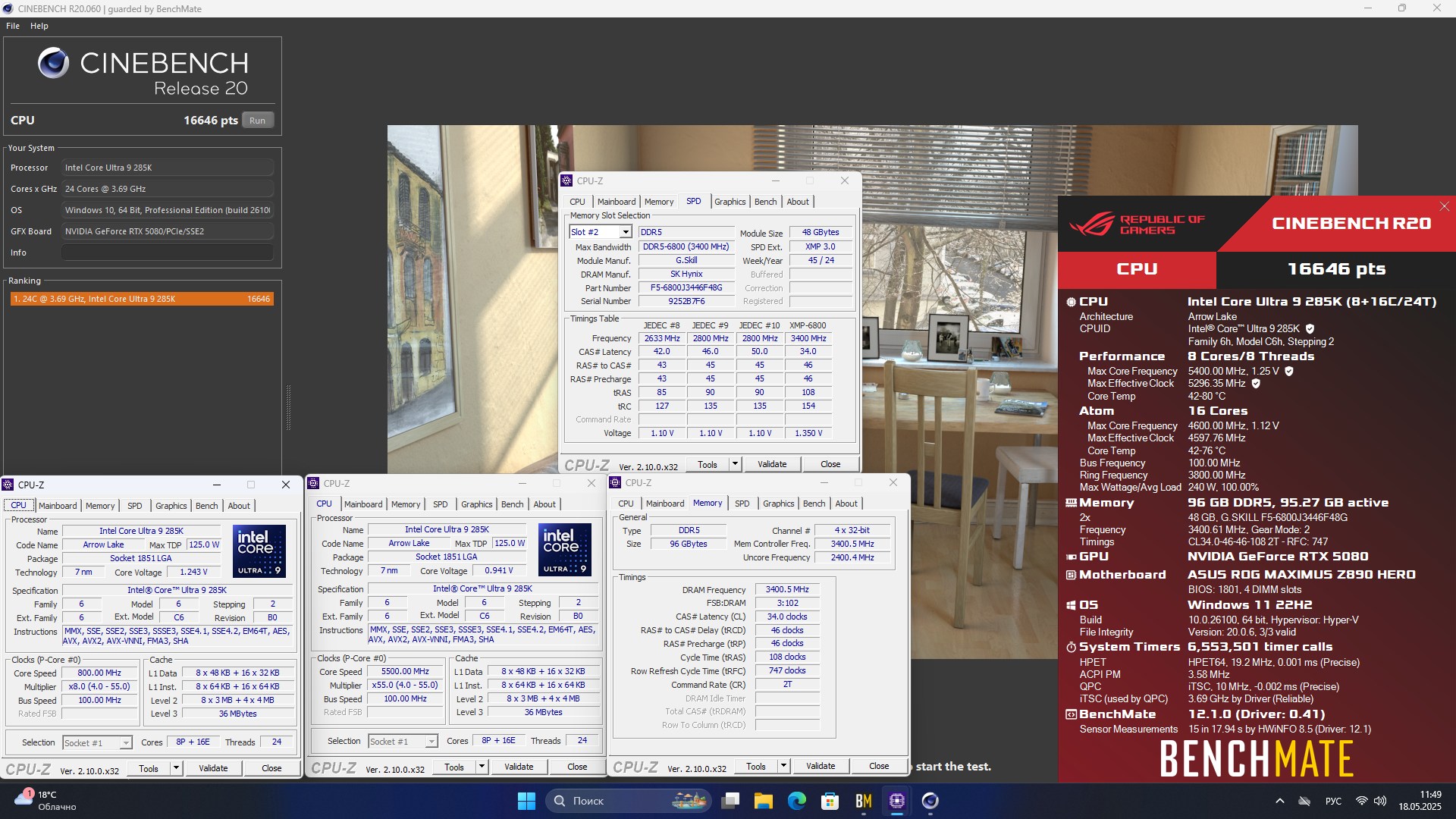Expand the Tools arrow in the 5500 MHz CPU-Z window
Viewport: 1456px width, 819px height.
pyautogui.click(x=482, y=767)
